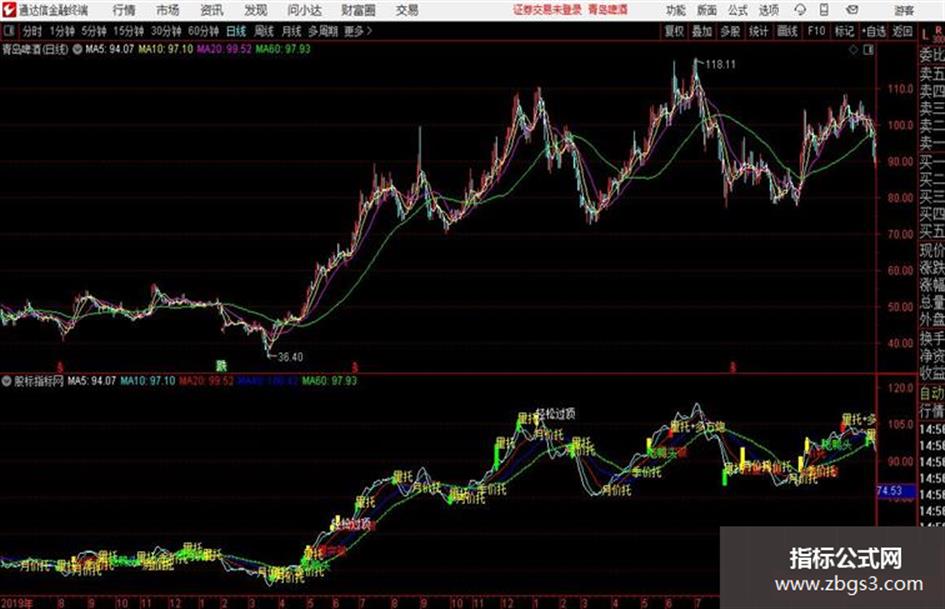Viewport: 945px width, 609px height.
Task: Switch to 30分钟 period
Action: (x=166, y=31)
